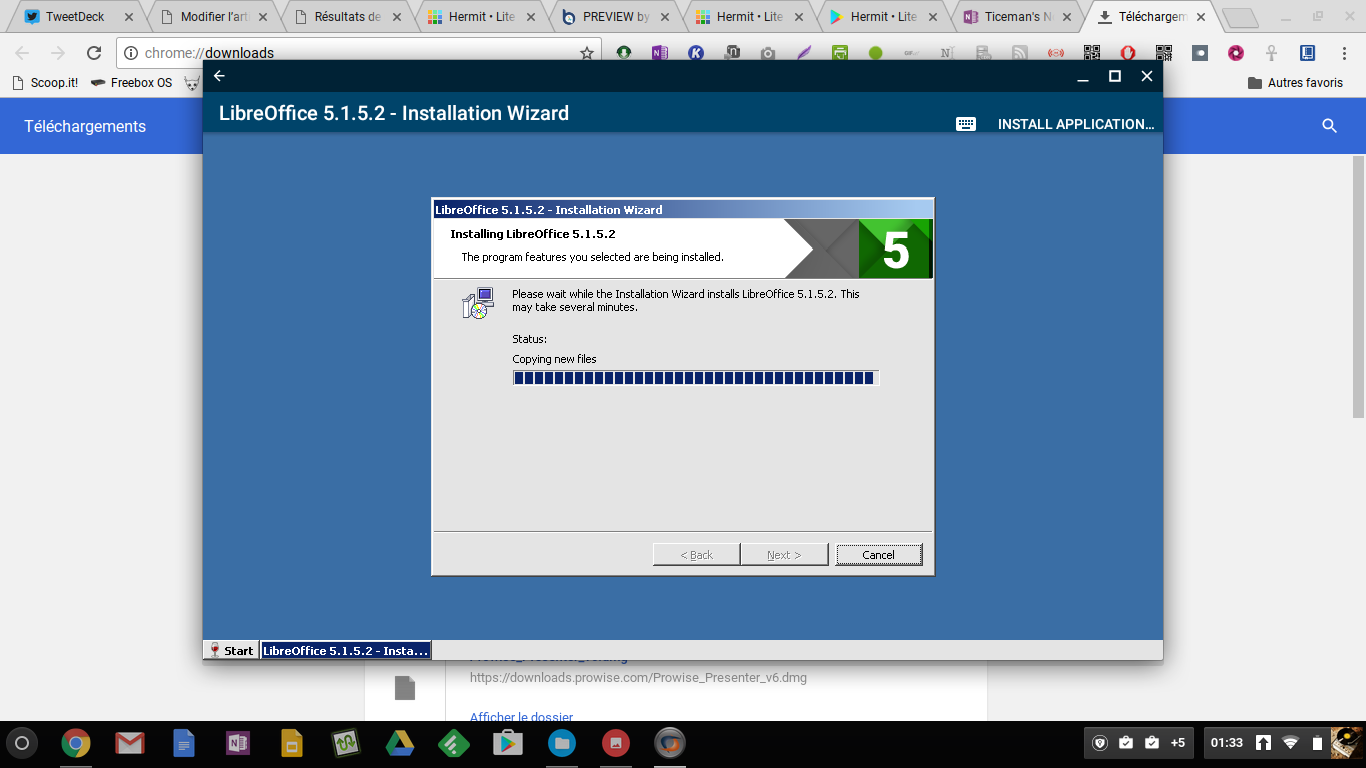Open CrossOver from the shelf
1366x768 pixels.
(670, 743)
